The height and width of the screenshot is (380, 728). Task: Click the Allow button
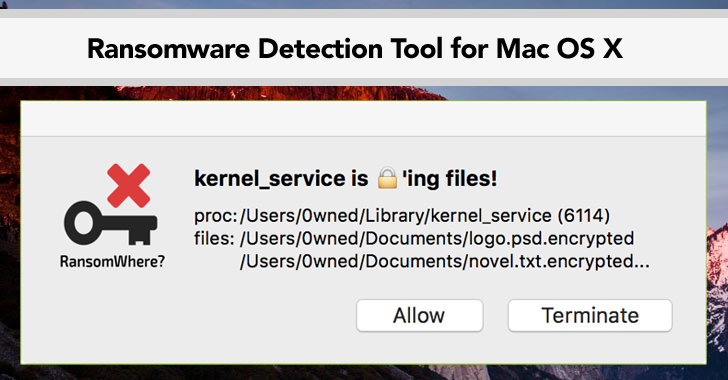coord(419,315)
